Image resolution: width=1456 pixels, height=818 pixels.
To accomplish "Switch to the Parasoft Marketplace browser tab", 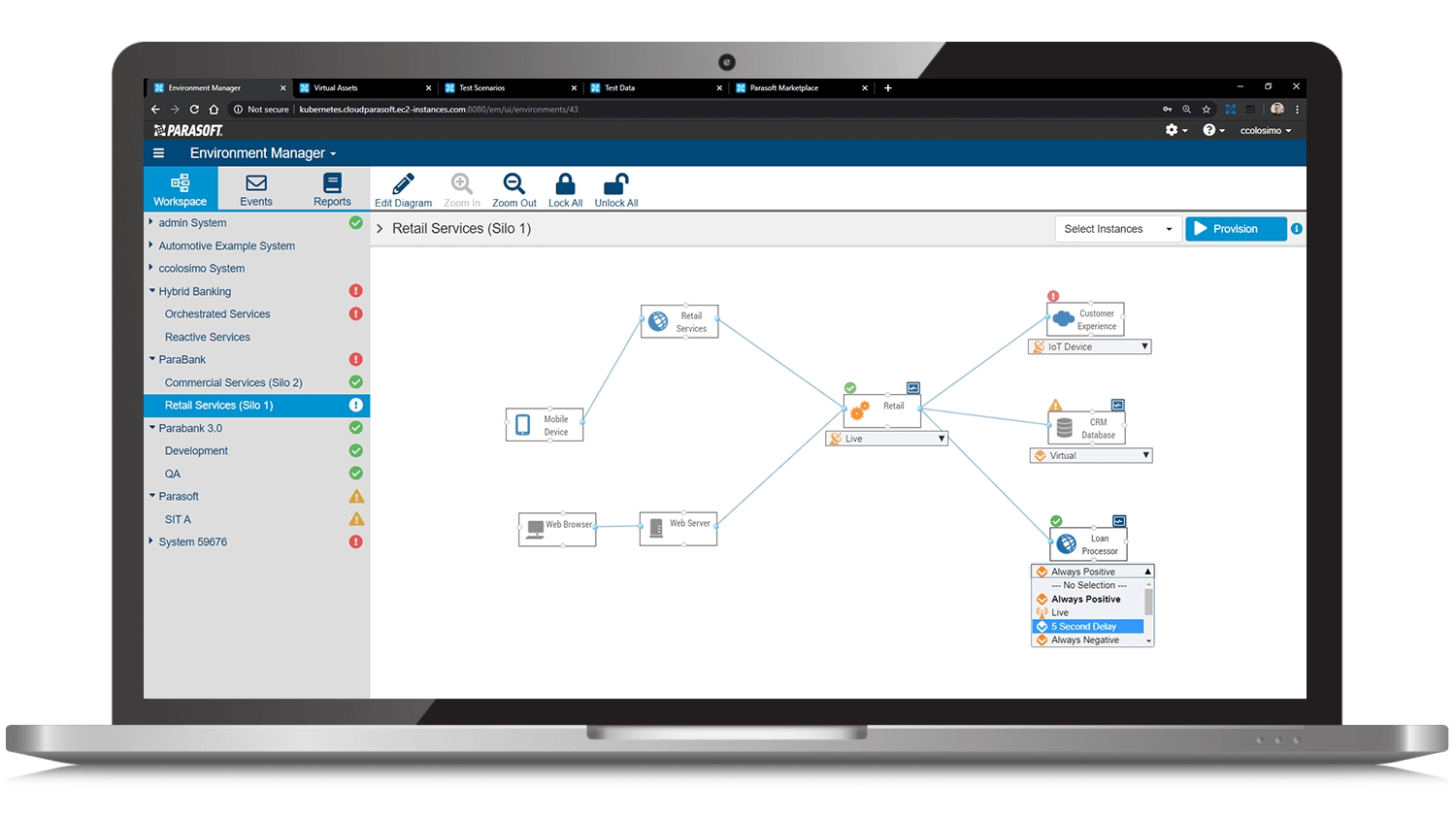I will 802,88.
